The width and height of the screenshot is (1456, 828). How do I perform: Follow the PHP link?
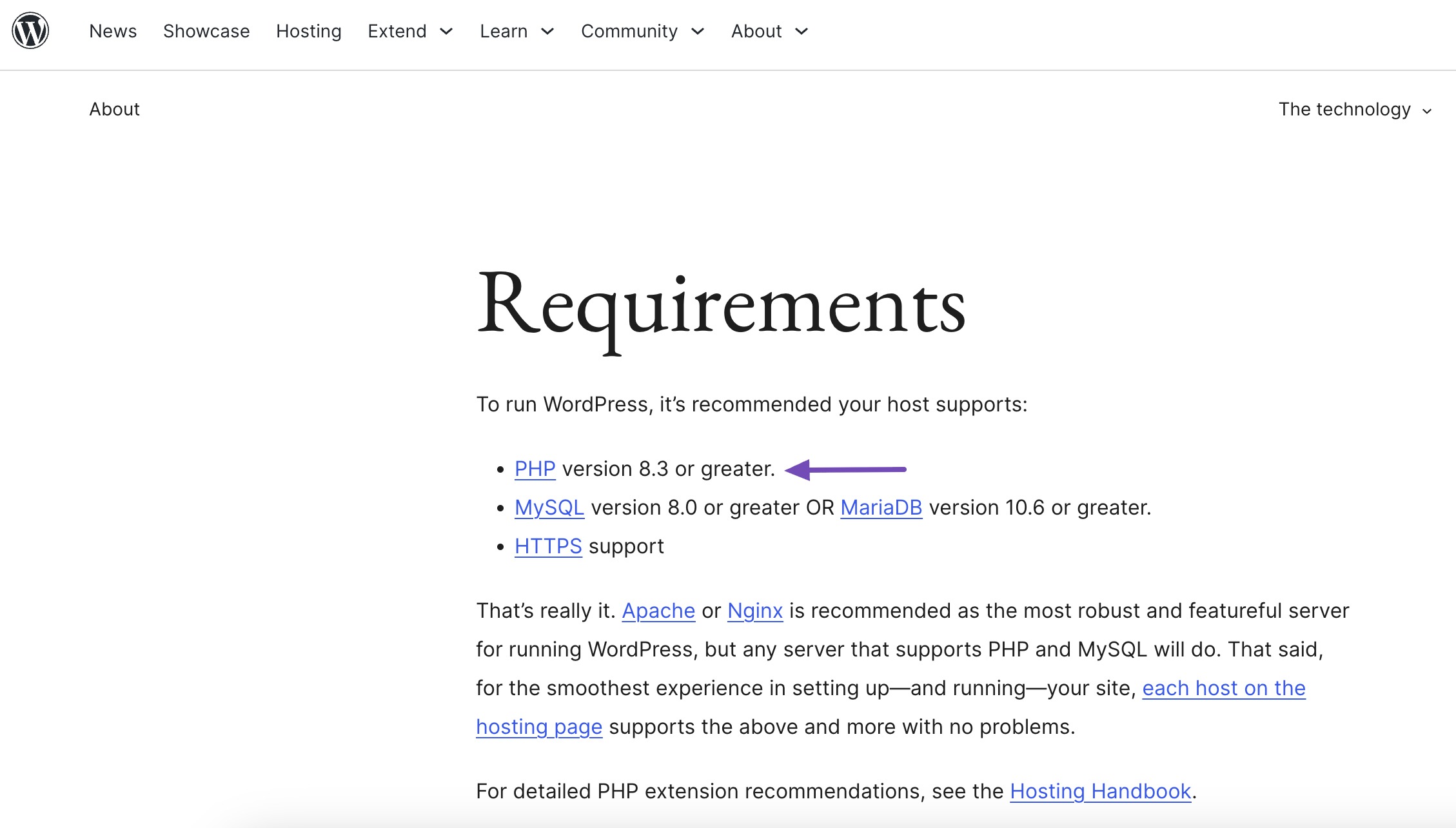coord(535,469)
